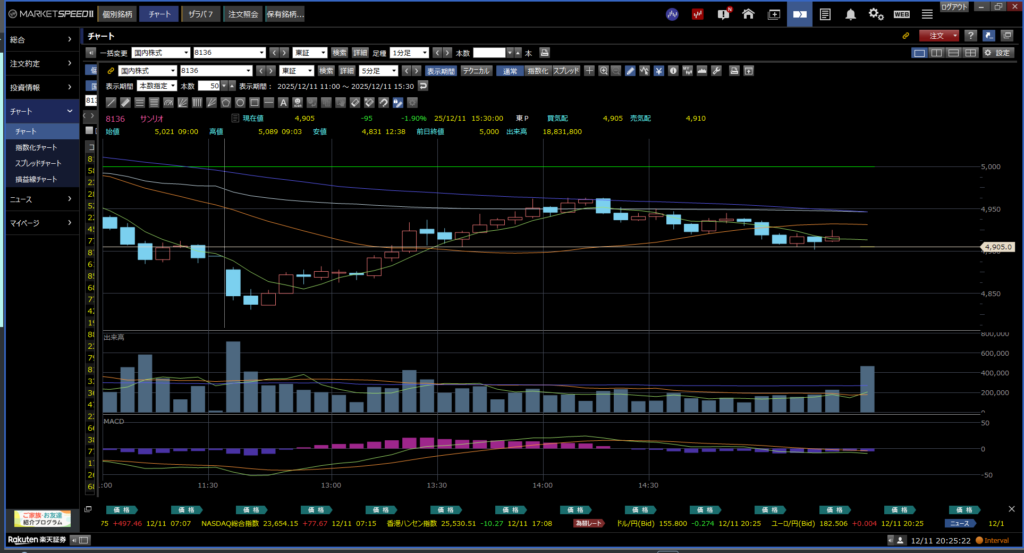The image size is (1024, 553).
Task: Toggle the 表示期間 display period button
Action: click(441, 71)
